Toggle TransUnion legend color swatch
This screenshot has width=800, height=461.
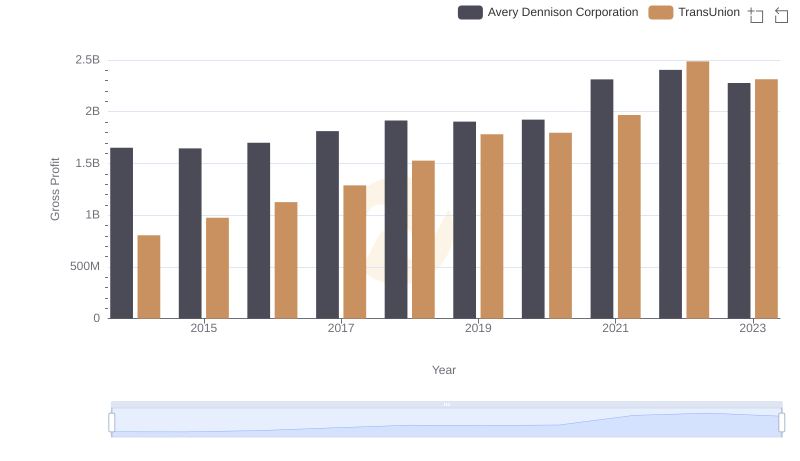tap(661, 12)
